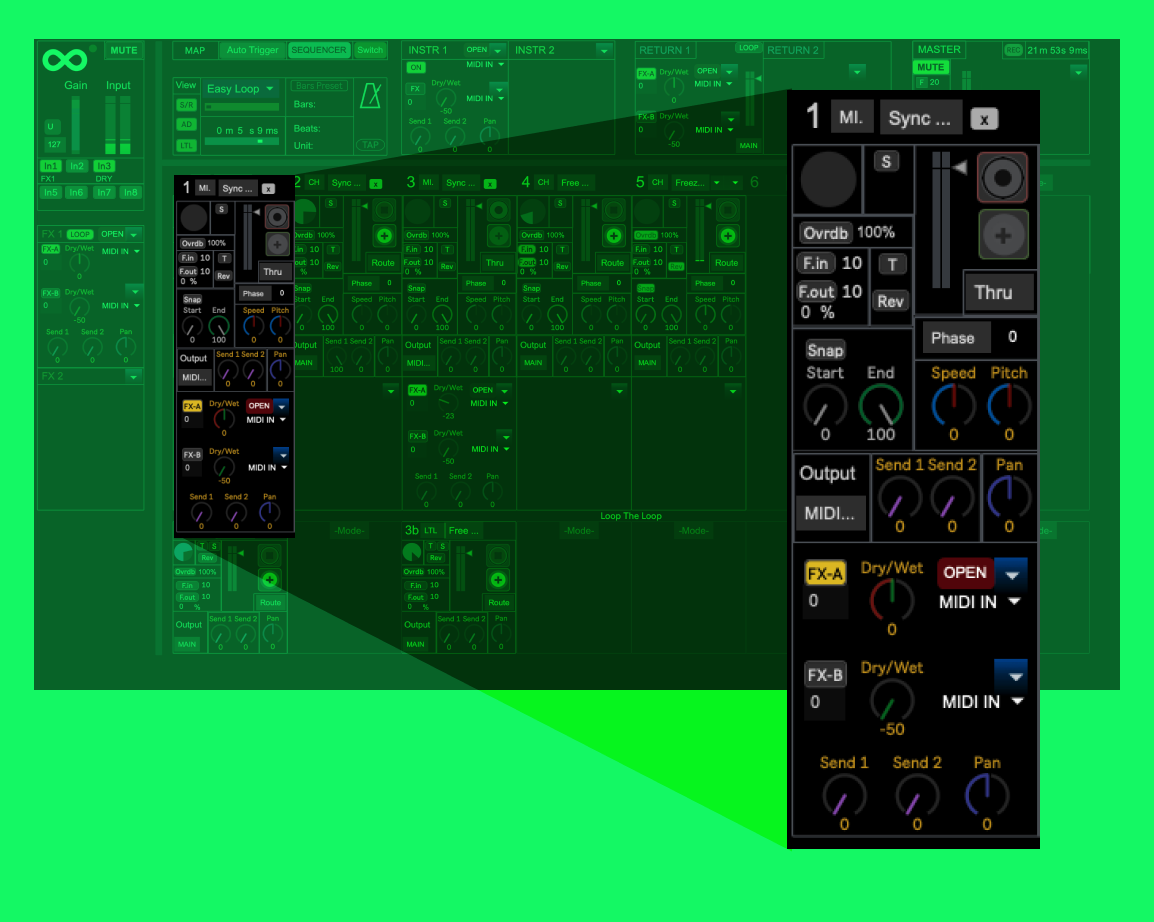This screenshot has height=922, width=1154.
Task: Click the REC indicator in Master section
Action: [1013, 50]
